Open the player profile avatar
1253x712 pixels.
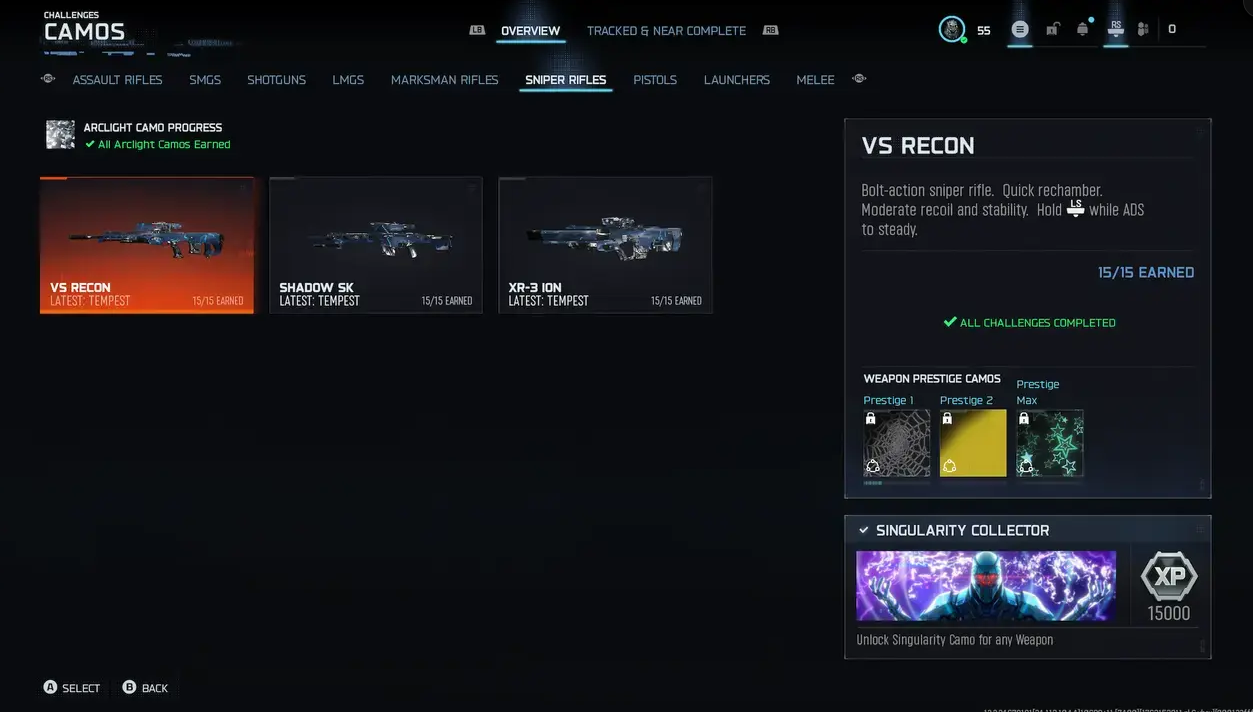click(952, 29)
